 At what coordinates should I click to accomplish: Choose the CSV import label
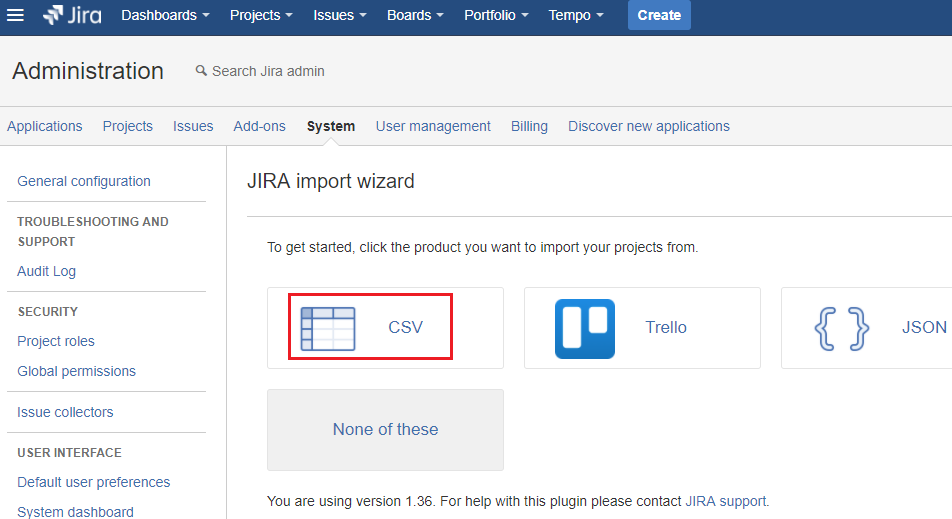click(405, 327)
